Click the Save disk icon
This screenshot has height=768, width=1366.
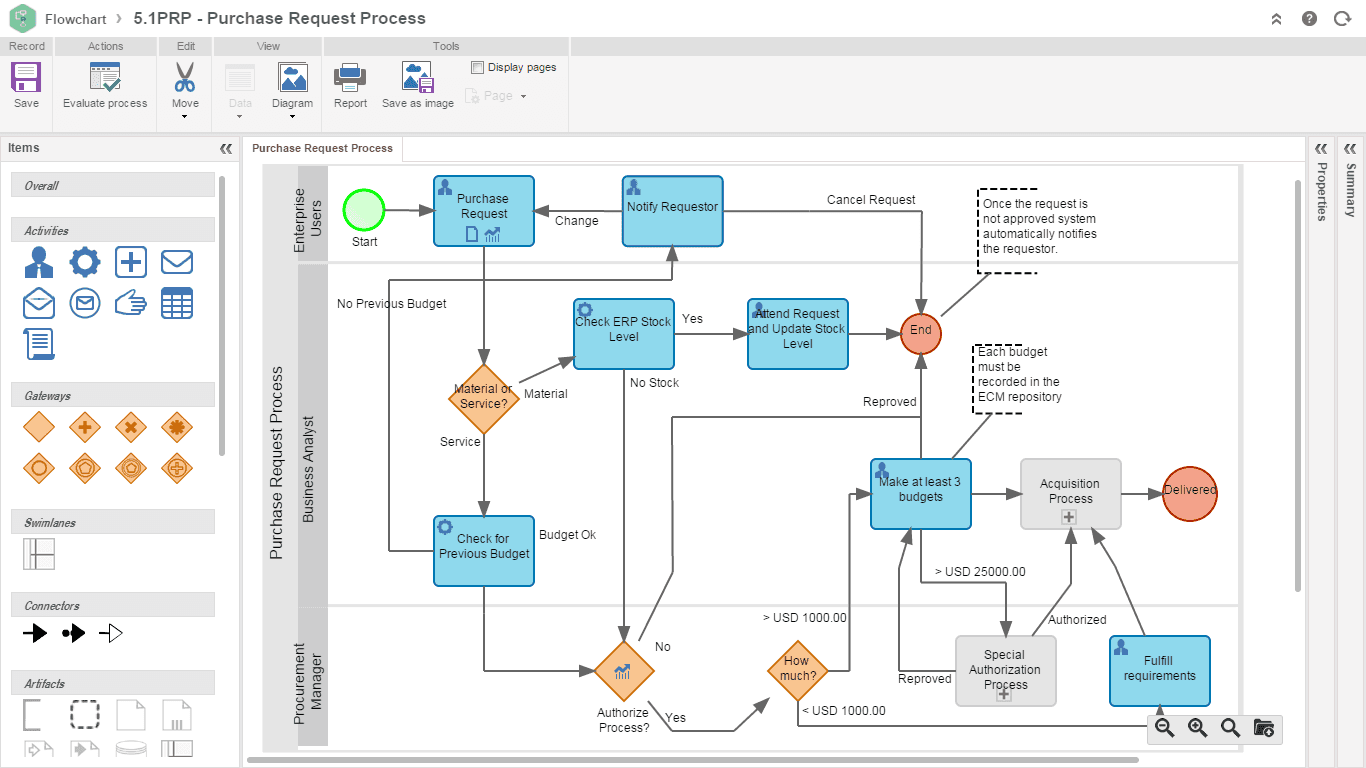(26, 77)
